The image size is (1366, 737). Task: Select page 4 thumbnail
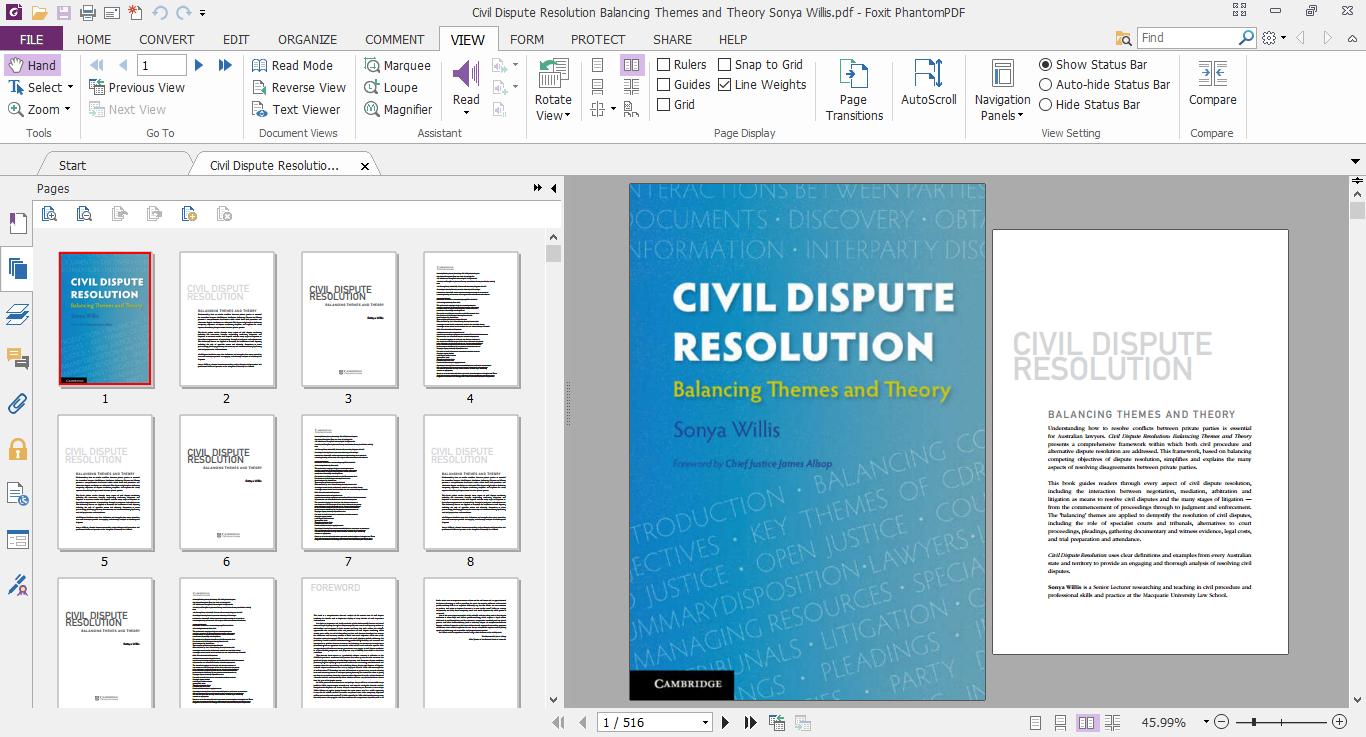pyautogui.click(x=470, y=319)
